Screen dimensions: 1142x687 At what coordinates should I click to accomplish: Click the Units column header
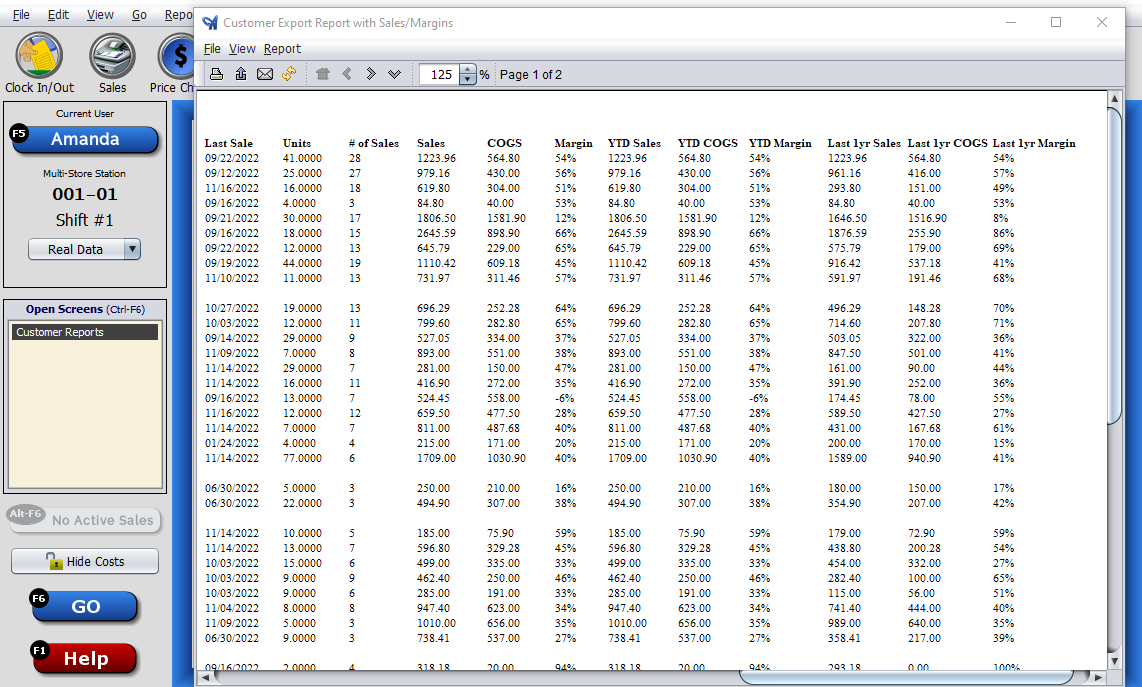(297, 144)
